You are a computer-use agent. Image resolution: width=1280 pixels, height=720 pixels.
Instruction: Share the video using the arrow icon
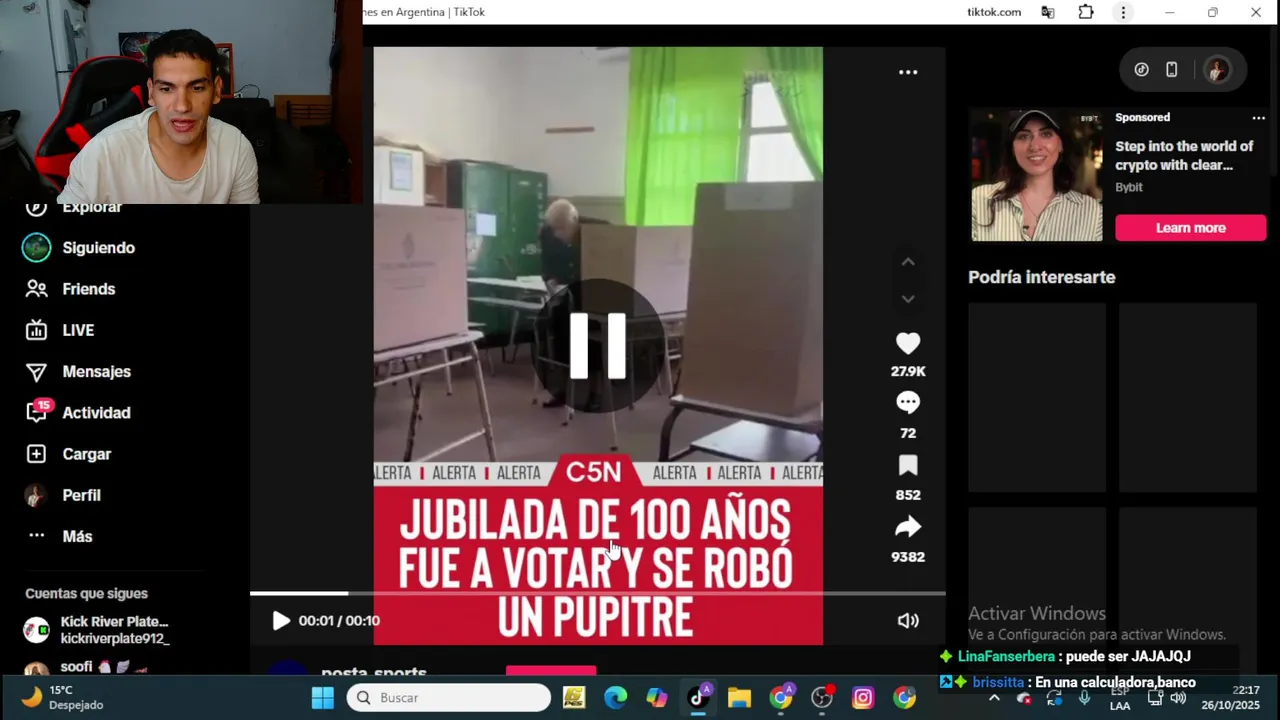coord(908,527)
